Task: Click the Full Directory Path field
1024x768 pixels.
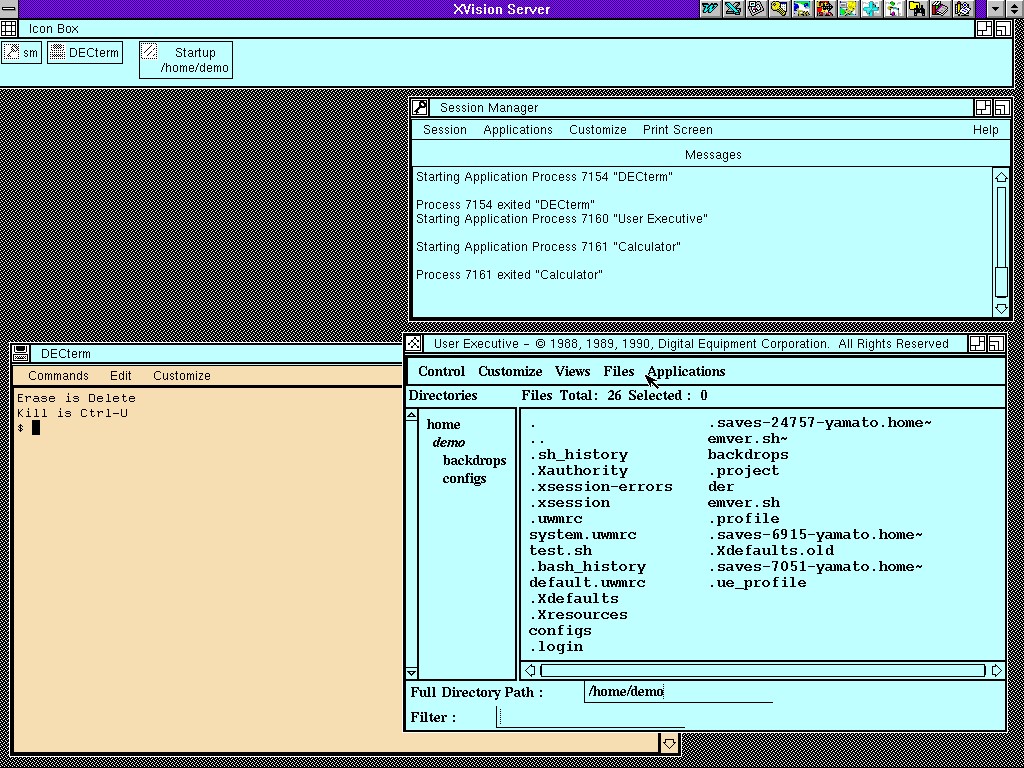Action: tap(678, 692)
